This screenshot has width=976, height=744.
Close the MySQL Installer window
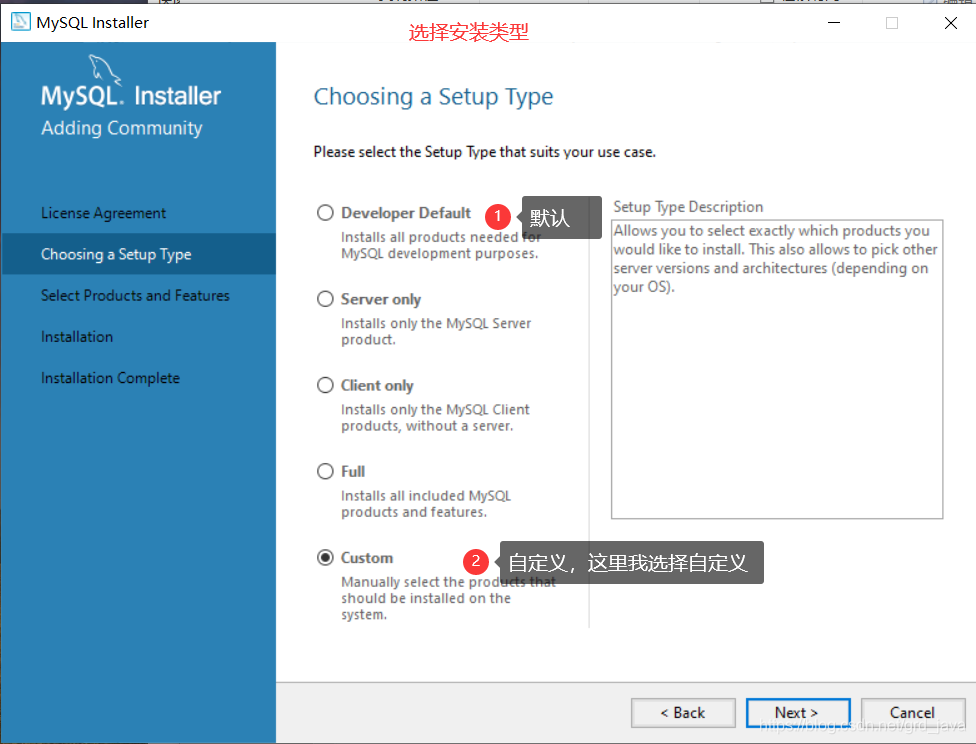coord(950,23)
